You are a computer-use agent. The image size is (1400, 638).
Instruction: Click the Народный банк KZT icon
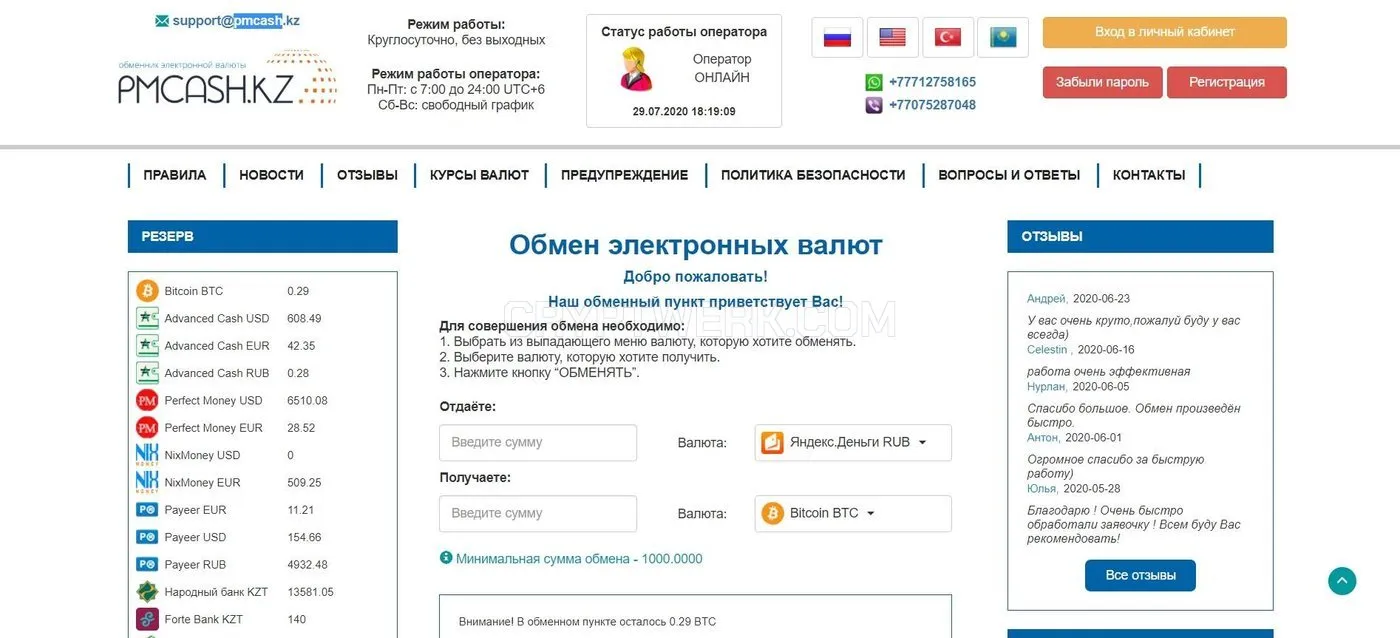click(x=147, y=592)
